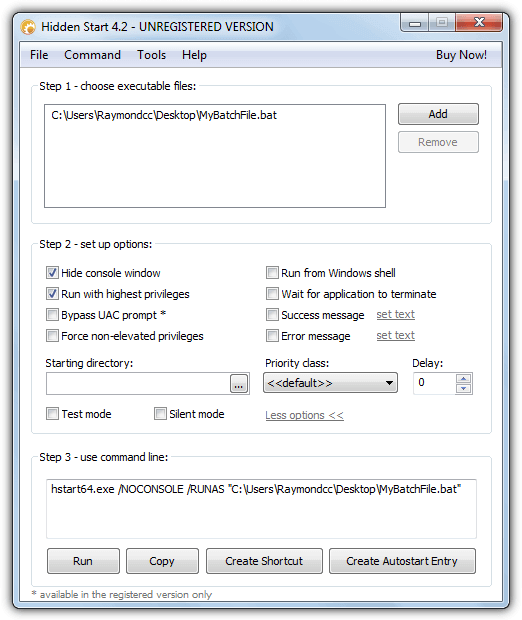This screenshot has width=522, height=620.
Task: Click inside the Starting directory field
Action: click(x=138, y=383)
